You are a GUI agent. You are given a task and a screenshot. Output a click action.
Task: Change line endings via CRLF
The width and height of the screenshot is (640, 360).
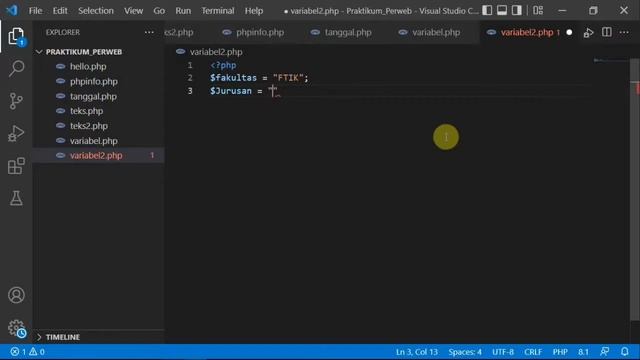pyautogui.click(x=533, y=351)
